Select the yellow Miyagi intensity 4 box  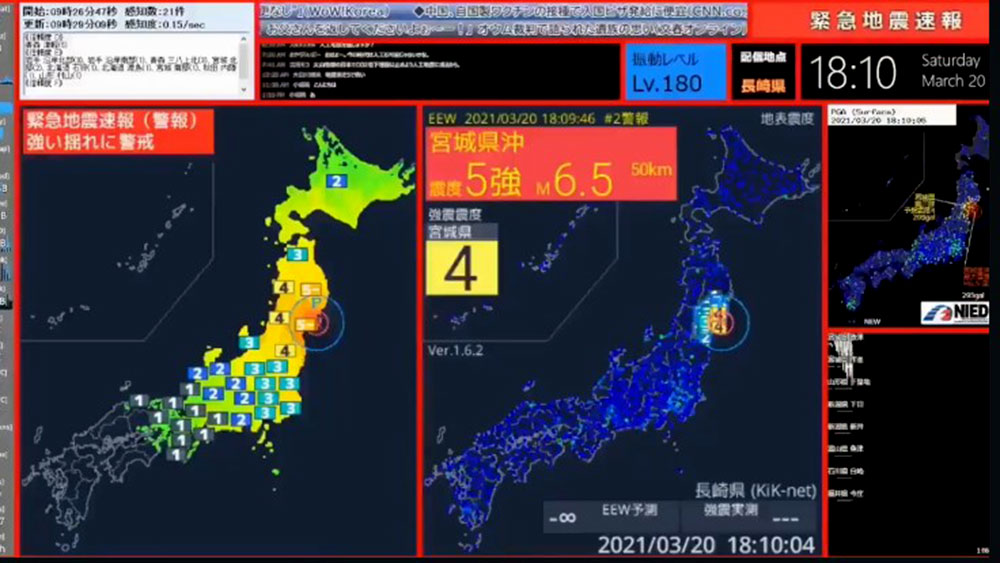click(x=462, y=266)
